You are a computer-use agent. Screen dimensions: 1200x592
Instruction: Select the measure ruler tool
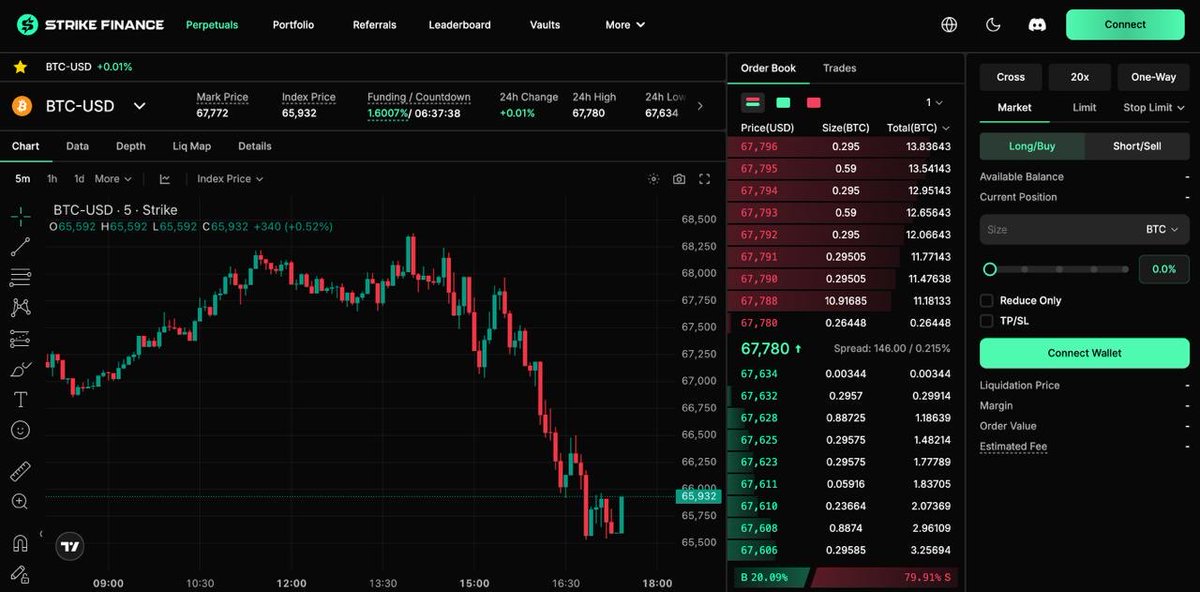tap(20, 470)
